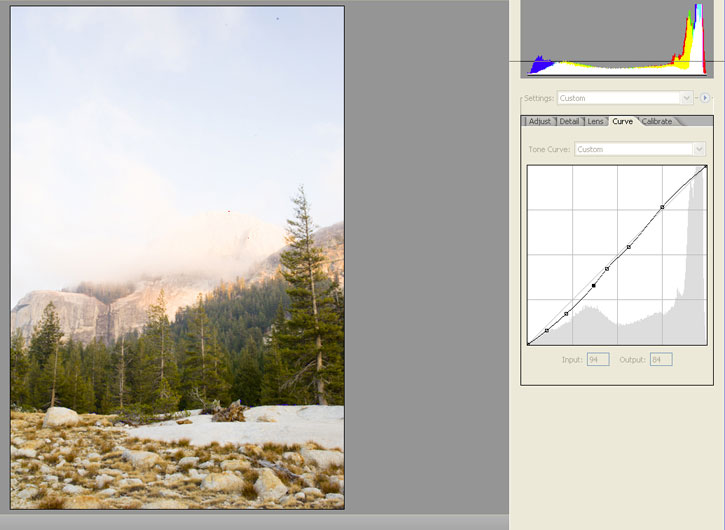Viewport: 725px width, 530px height.
Task: Open the Detail tab
Action: click(569, 121)
